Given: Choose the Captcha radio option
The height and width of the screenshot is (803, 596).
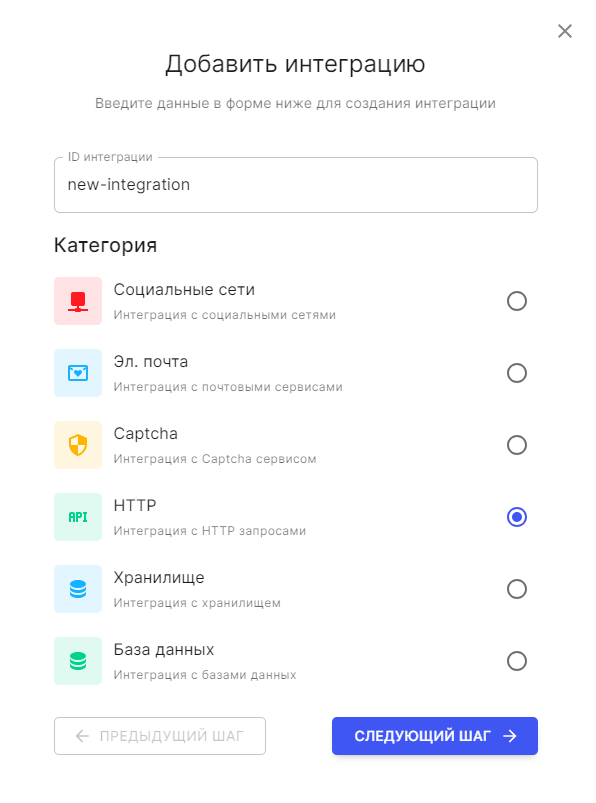Looking at the screenshot, I should pyautogui.click(x=517, y=445).
